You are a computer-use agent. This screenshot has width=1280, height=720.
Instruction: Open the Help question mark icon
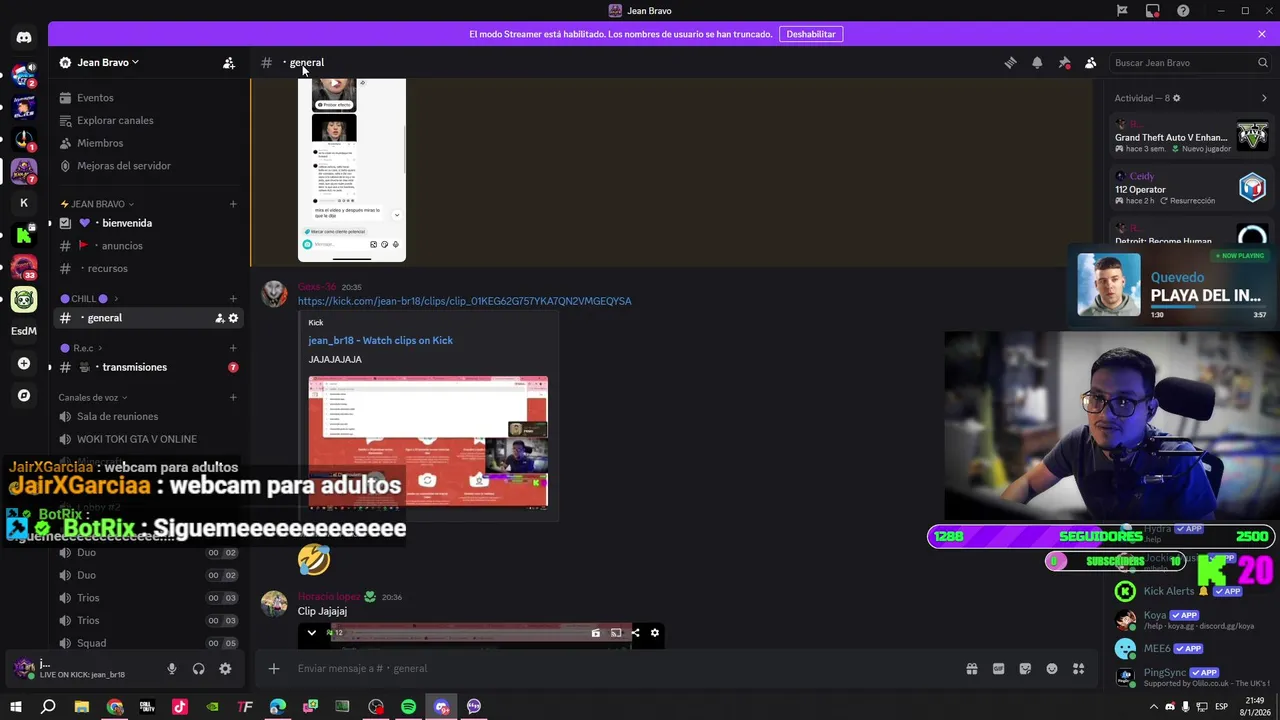pos(1183,11)
